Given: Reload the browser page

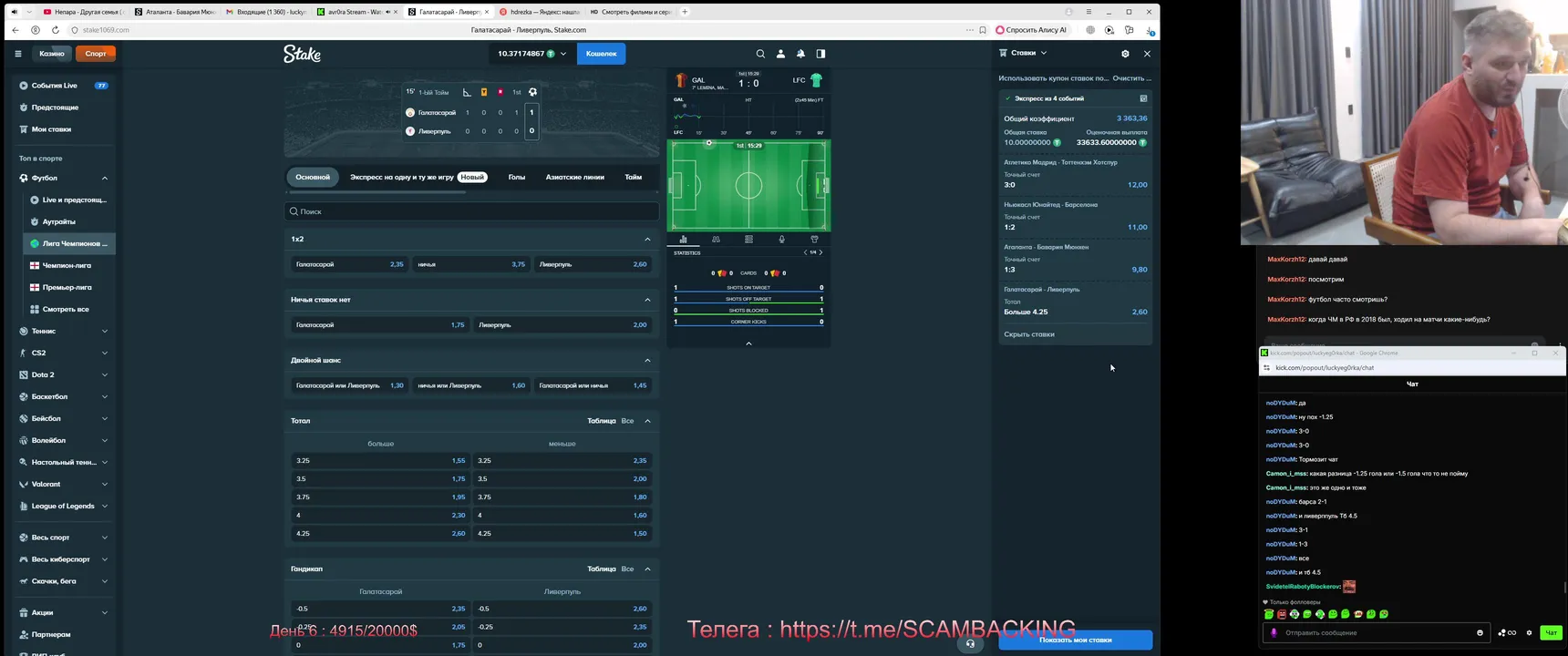Looking at the screenshot, I should (56, 30).
